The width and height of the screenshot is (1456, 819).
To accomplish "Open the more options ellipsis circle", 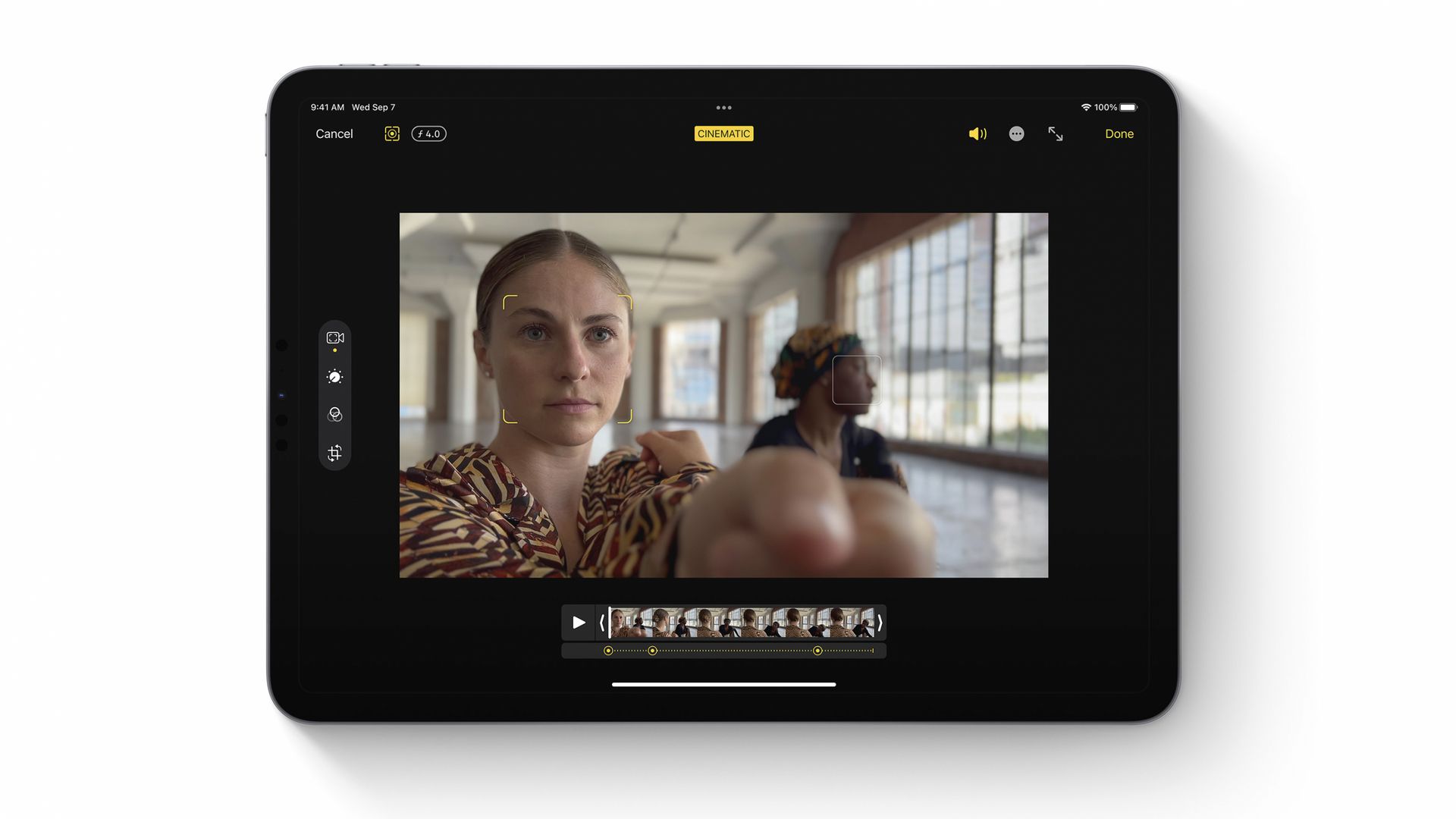I will tap(1016, 133).
